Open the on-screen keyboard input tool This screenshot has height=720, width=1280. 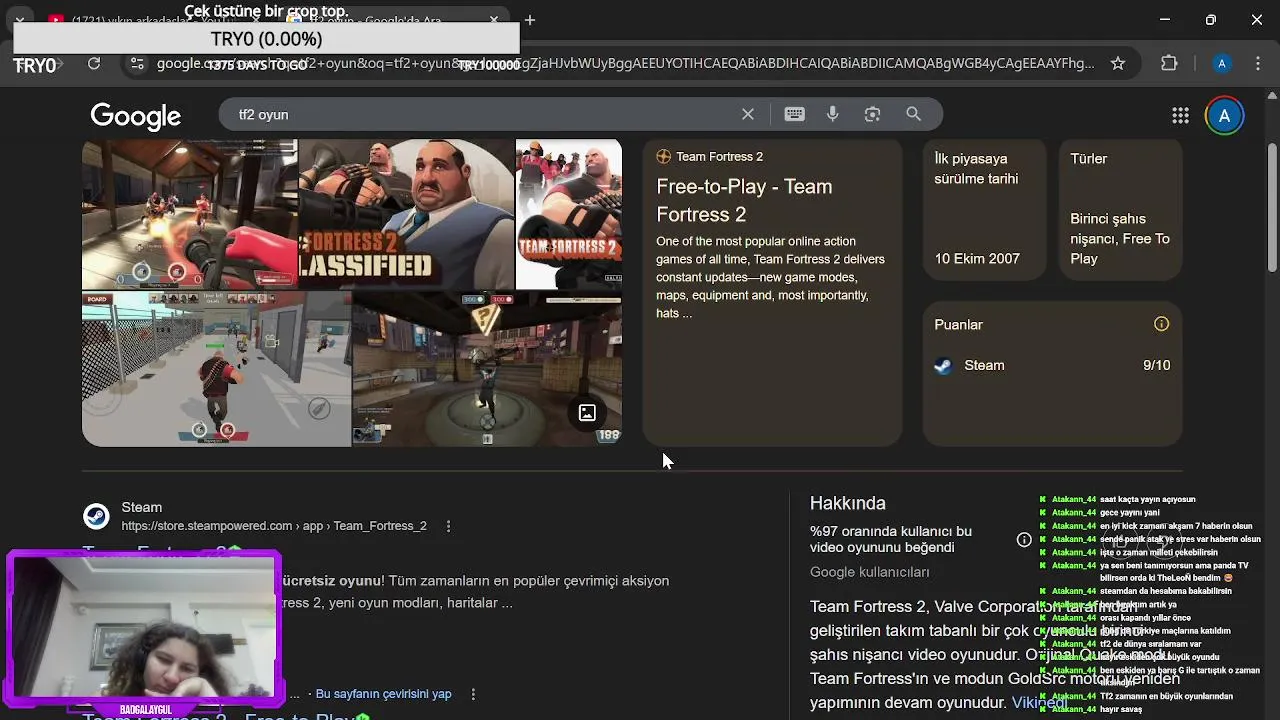tap(795, 114)
